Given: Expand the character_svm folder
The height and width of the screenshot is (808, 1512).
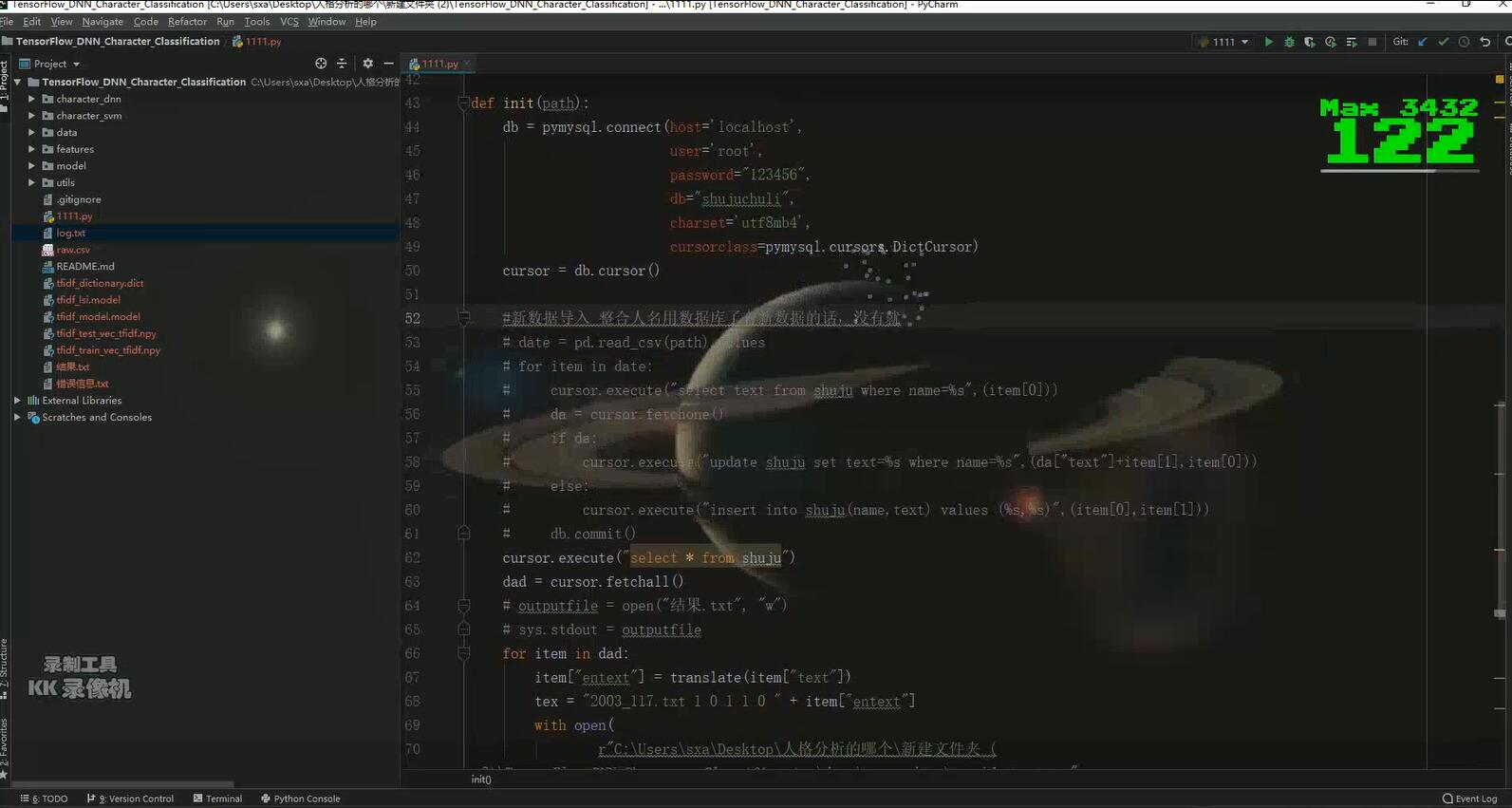Looking at the screenshot, I should tap(31, 116).
